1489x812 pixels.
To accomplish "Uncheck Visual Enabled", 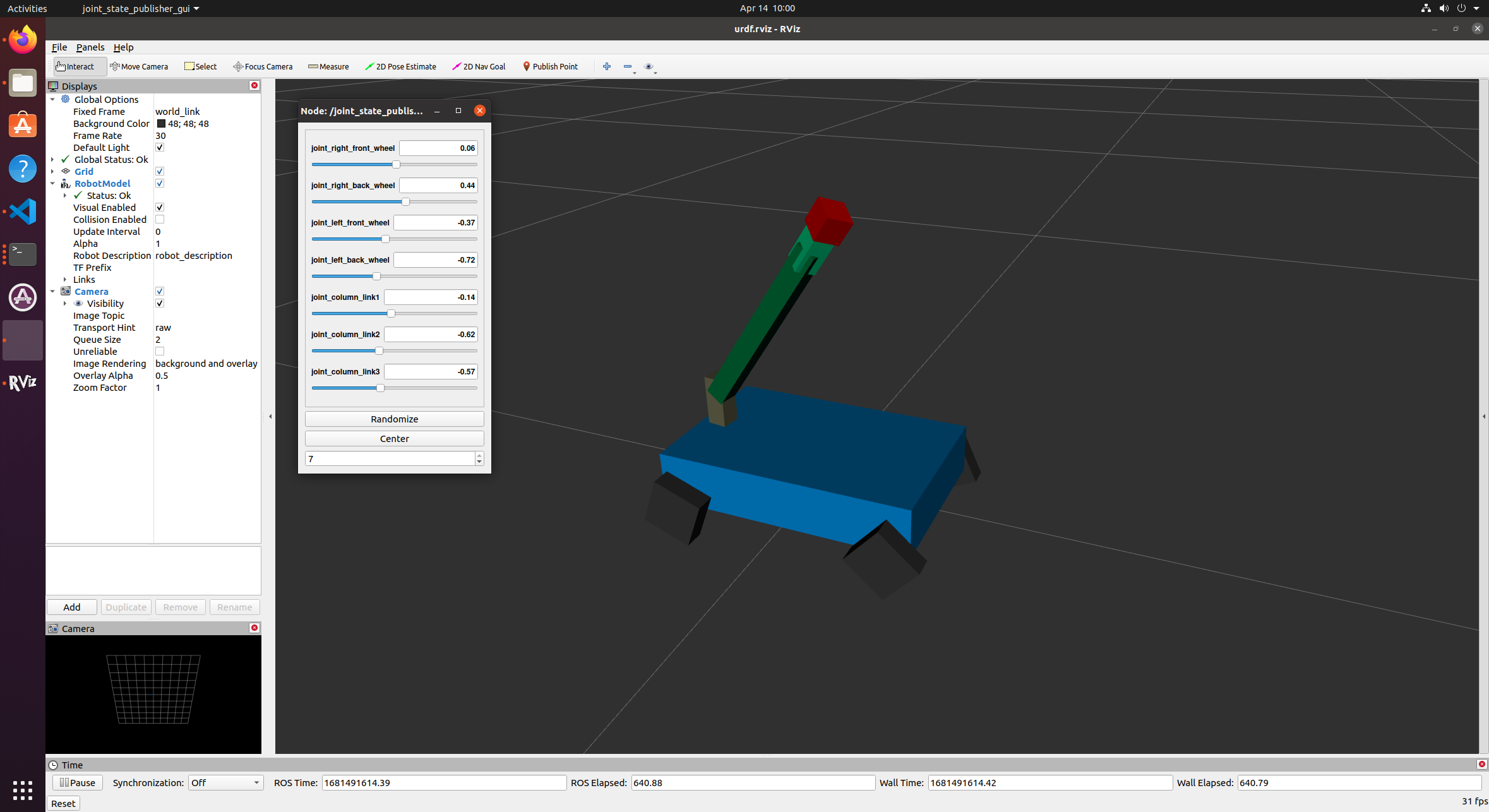I will [160, 207].
